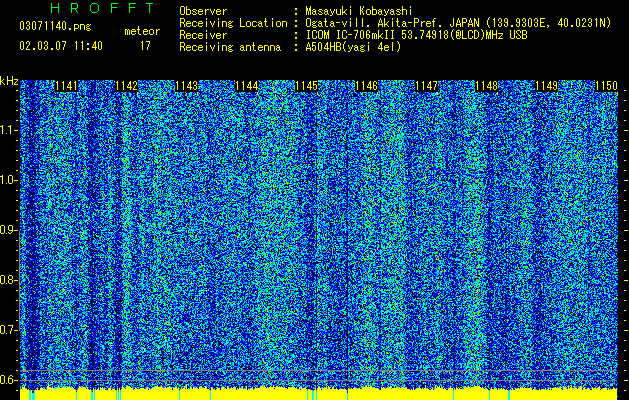Select the ICOM IC-706mkII receiver text

click(x=416, y=35)
